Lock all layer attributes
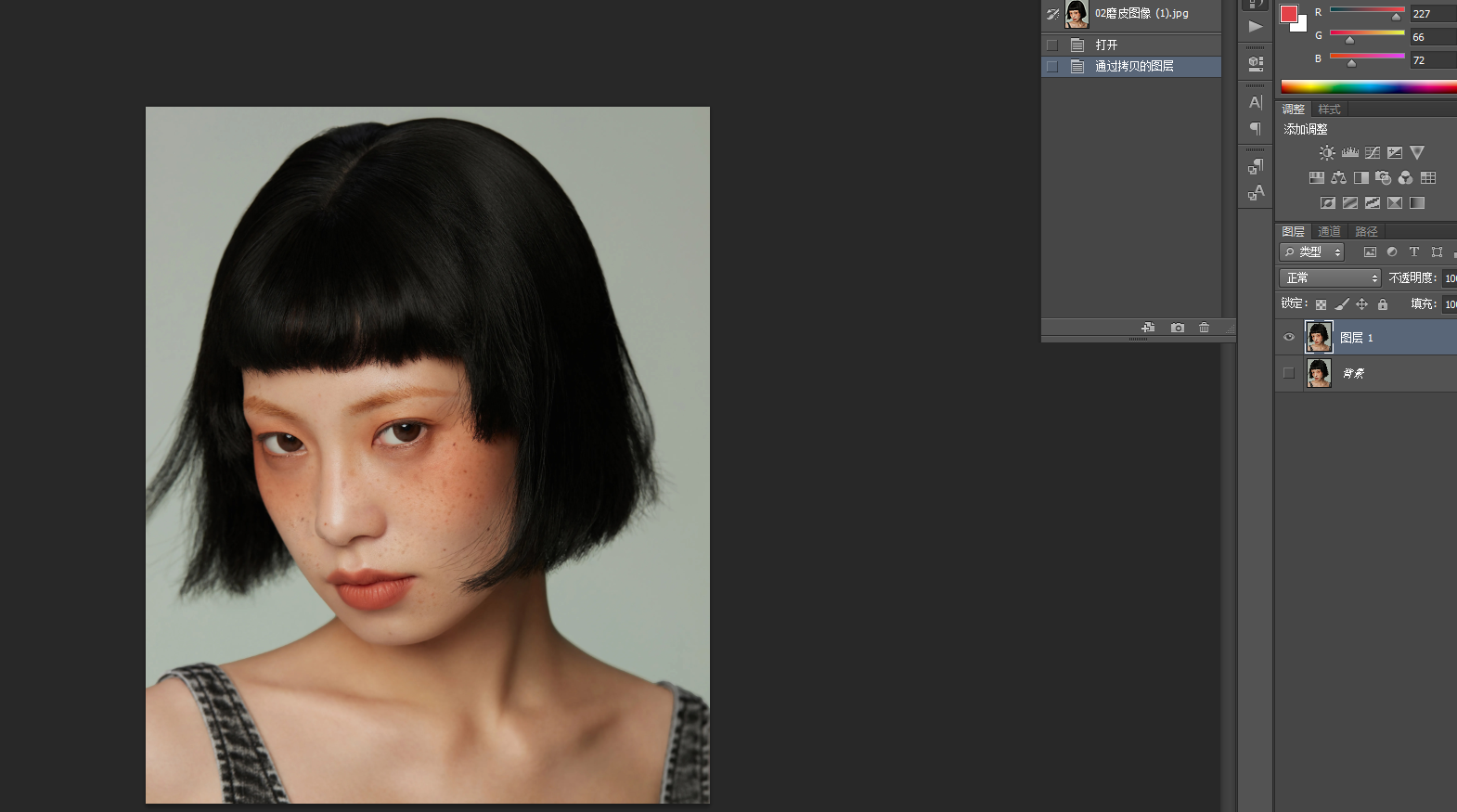Screen dimensions: 1457x812 (1383, 304)
